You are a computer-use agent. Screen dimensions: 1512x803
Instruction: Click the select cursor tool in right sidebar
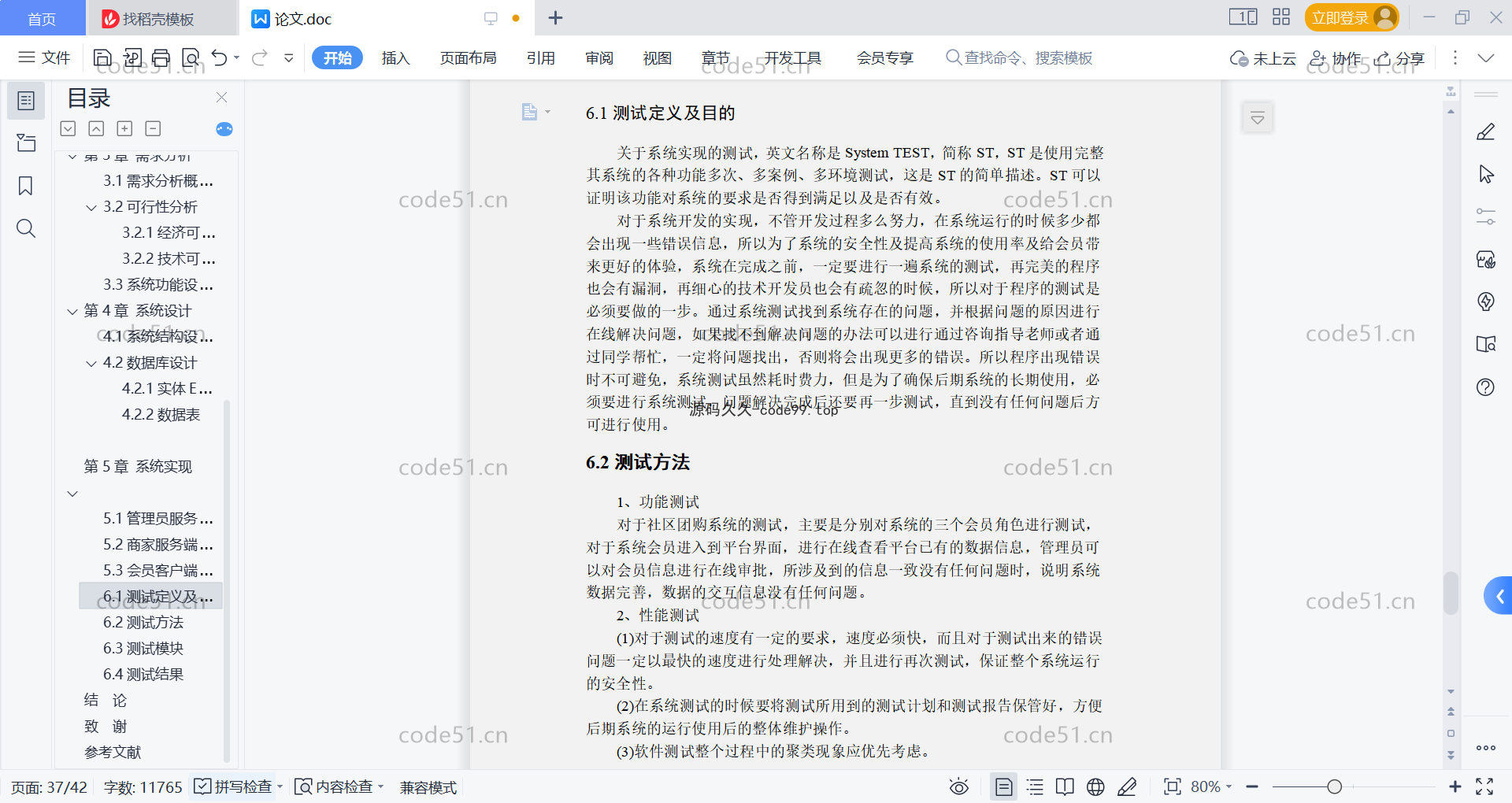[1485, 174]
